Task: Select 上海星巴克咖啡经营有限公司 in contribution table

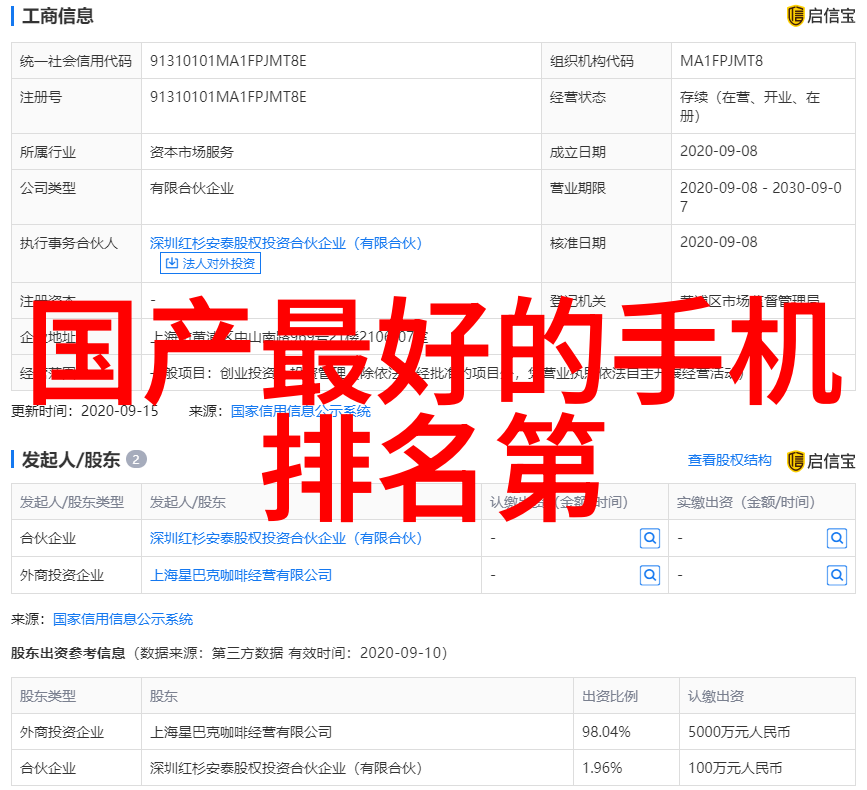Action: click(x=241, y=732)
